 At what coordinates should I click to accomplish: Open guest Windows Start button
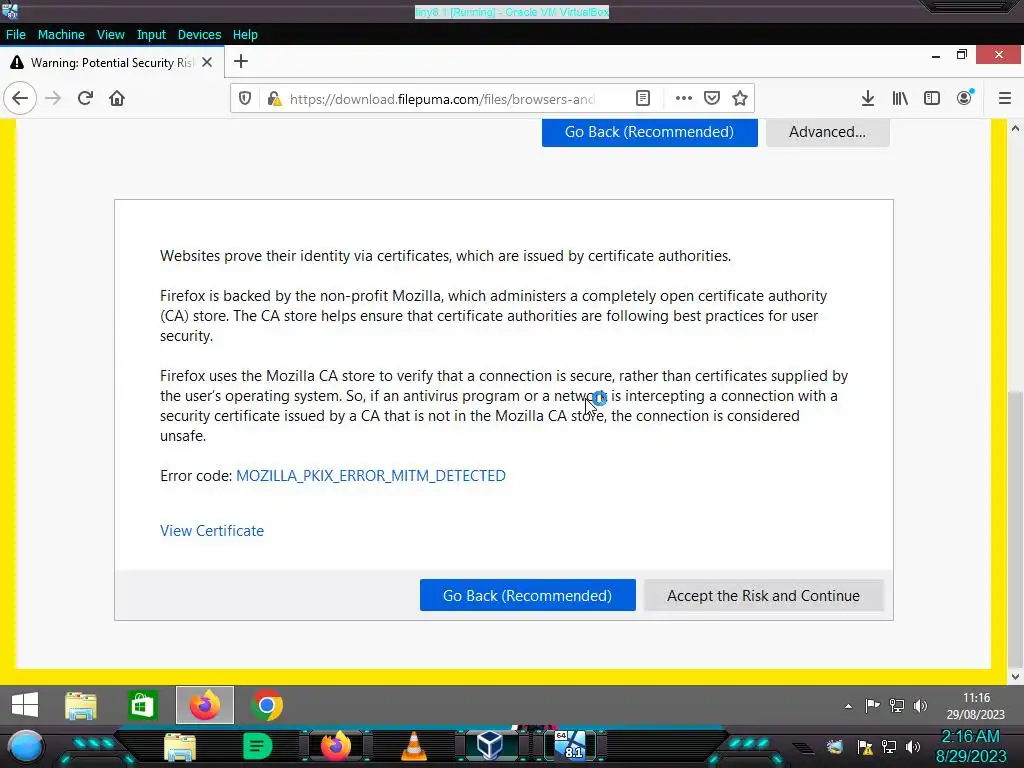[x=25, y=705]
